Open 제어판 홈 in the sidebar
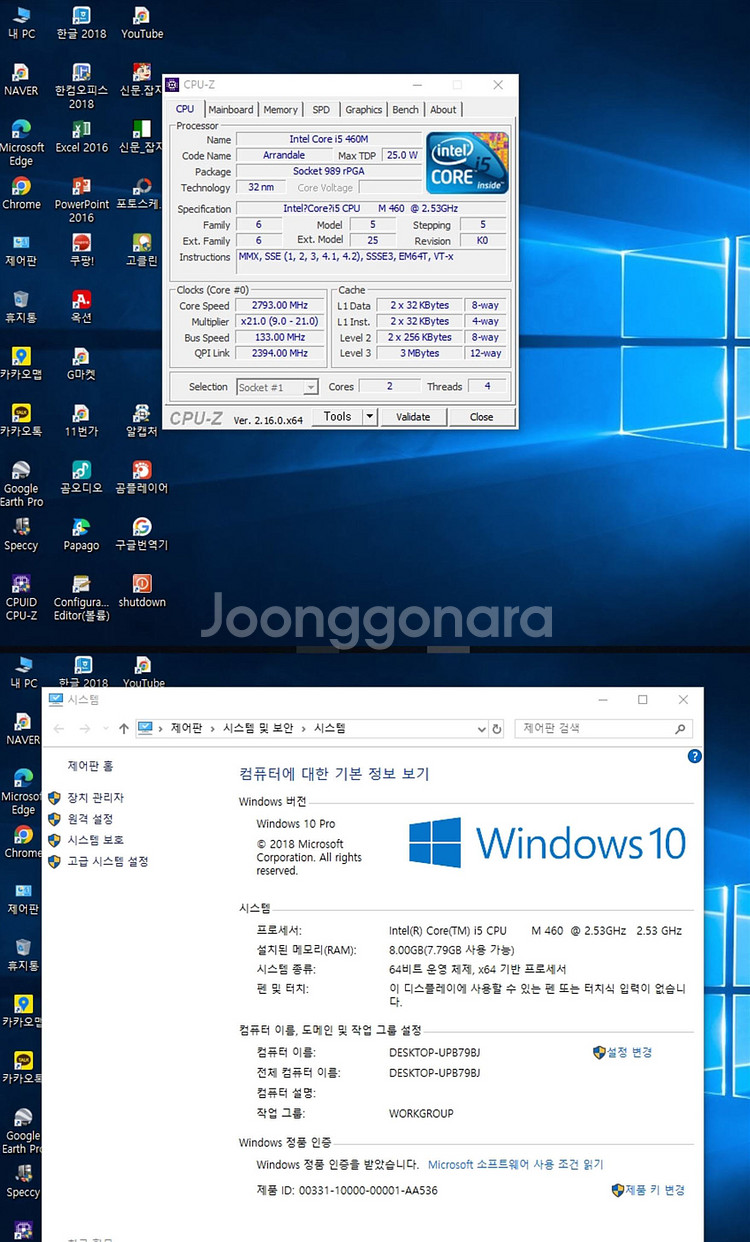 click(x=90, y=766)
